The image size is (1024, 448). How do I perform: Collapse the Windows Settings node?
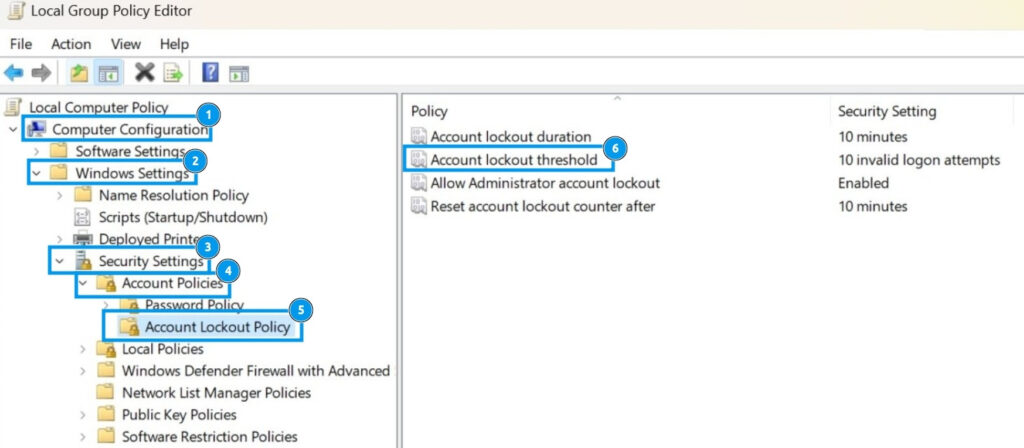tap(37, 173)
